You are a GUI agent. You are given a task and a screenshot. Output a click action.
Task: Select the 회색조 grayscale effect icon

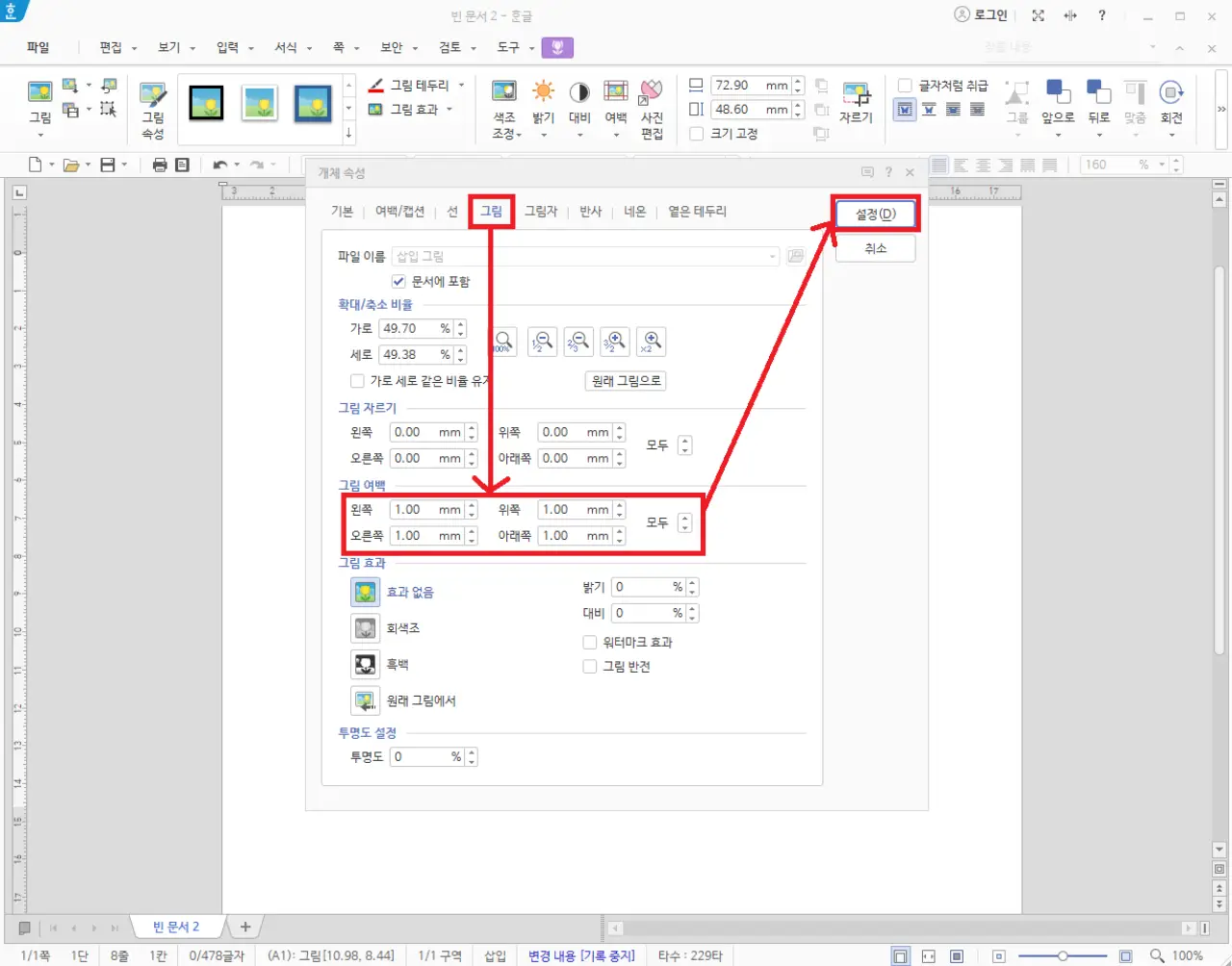(365, 628)
